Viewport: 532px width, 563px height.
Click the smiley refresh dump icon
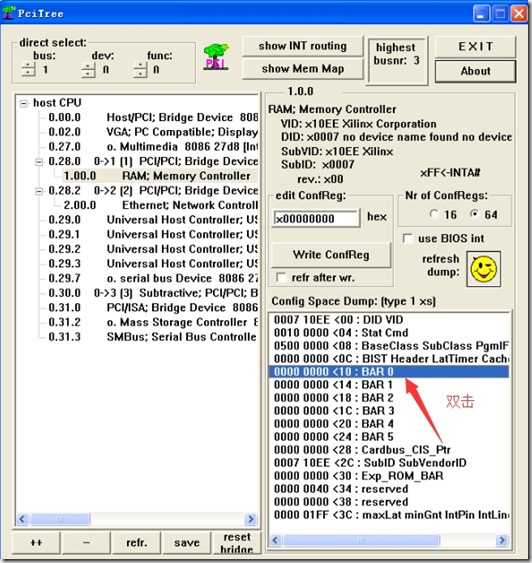tap(484, 269)
